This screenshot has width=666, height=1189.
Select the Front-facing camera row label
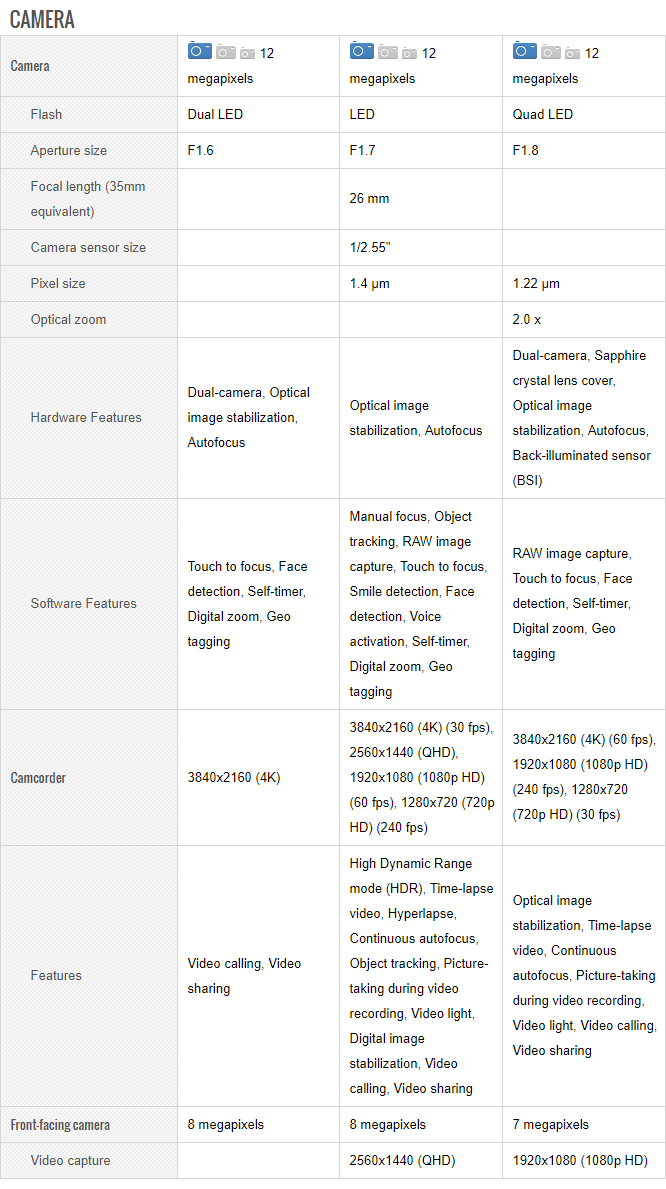click(60, 1125)
